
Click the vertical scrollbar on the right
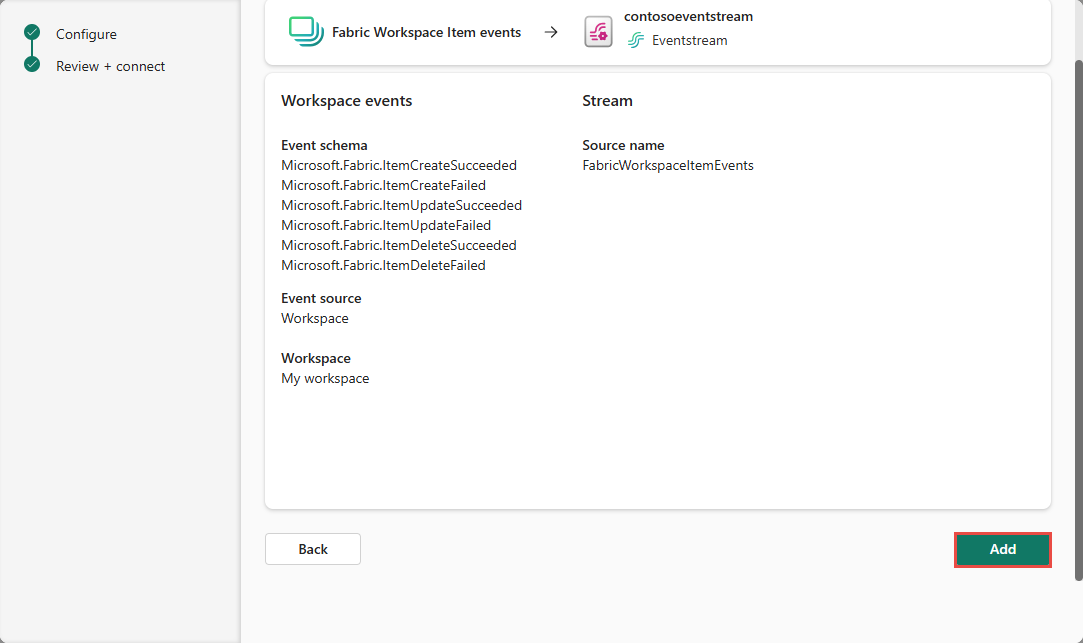pos(1077,300)
